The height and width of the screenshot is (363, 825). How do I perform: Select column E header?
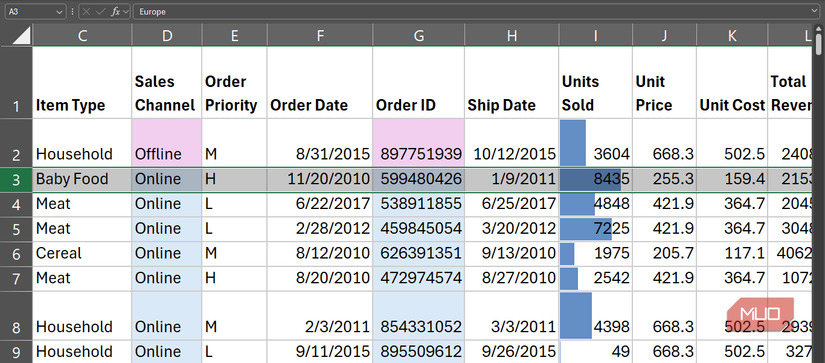pos(235,35)
